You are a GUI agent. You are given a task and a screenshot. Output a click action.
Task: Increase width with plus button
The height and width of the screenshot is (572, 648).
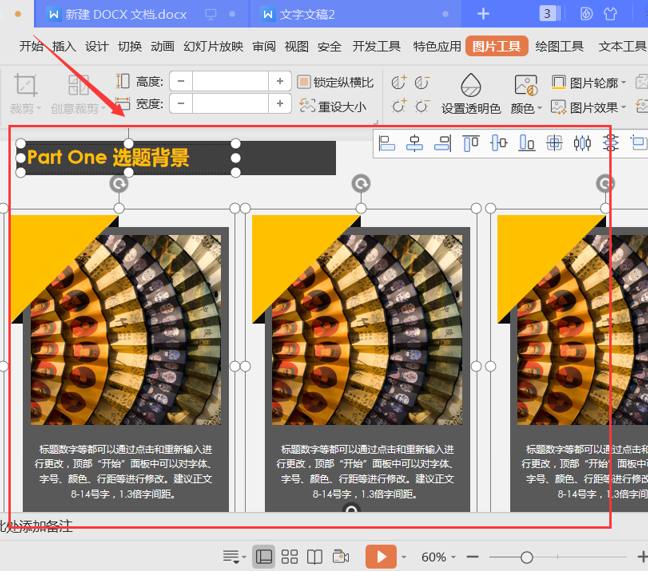[x=280, y=103]
